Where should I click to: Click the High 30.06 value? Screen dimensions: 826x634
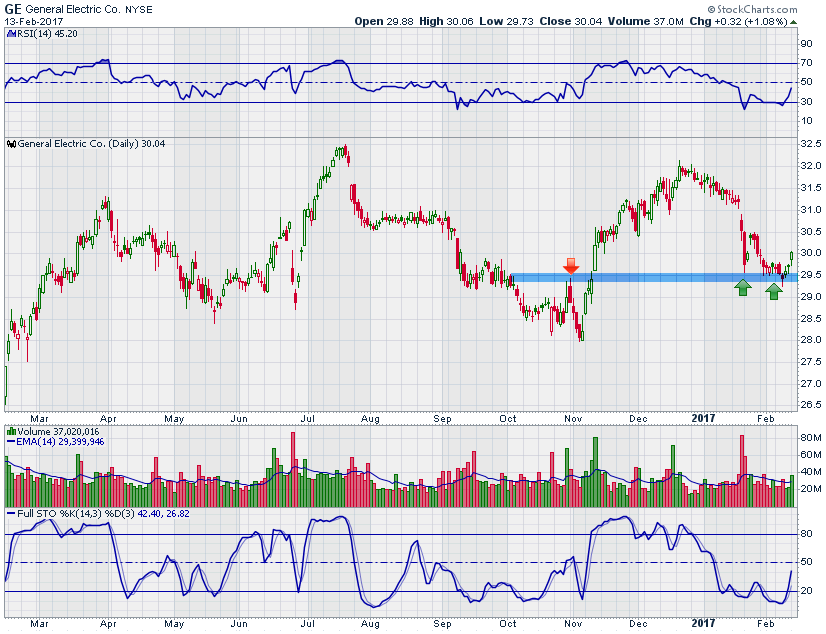pos(446,22)
